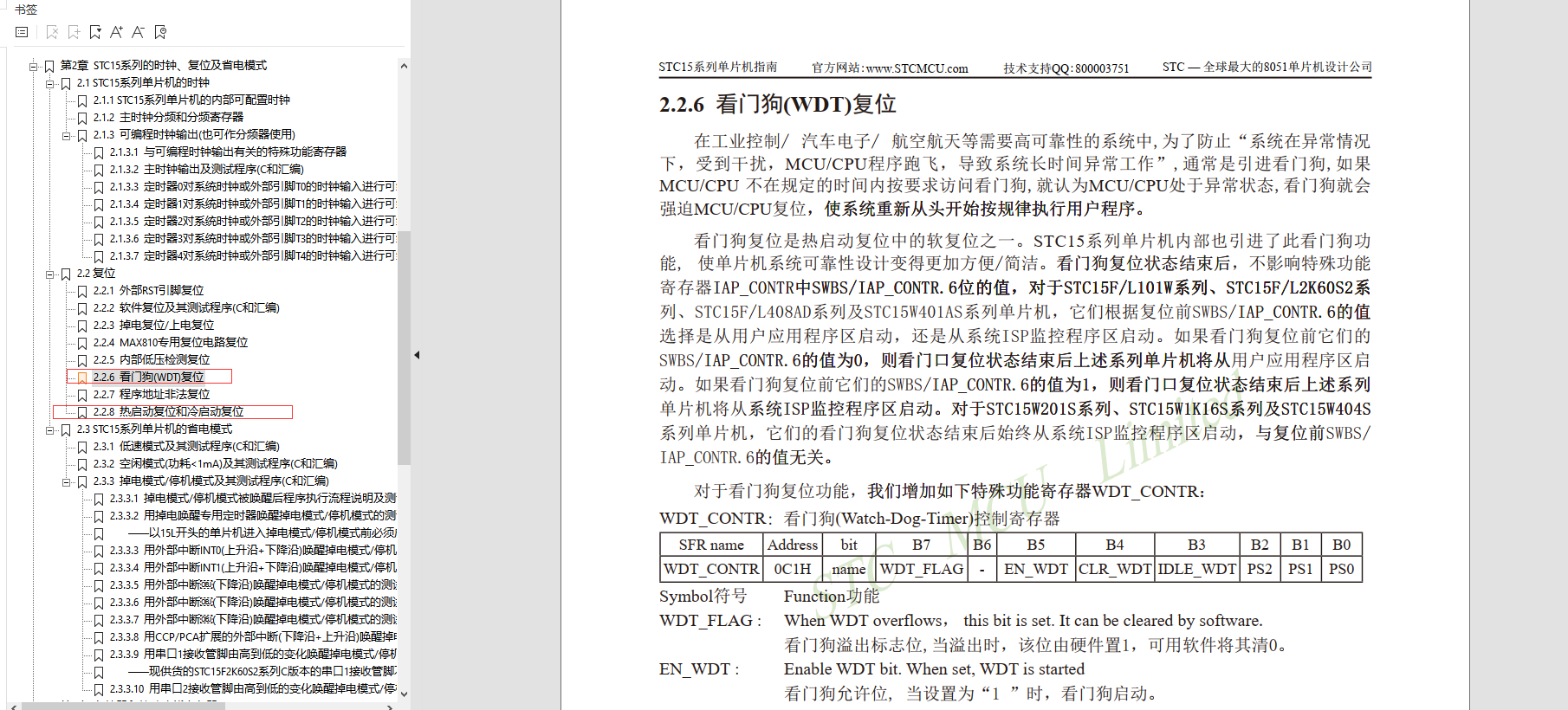Click the bookmark icon beside 2.3.3.1 entry
The width and height of the screenshot is (1568, 710).
click(99, 499)
